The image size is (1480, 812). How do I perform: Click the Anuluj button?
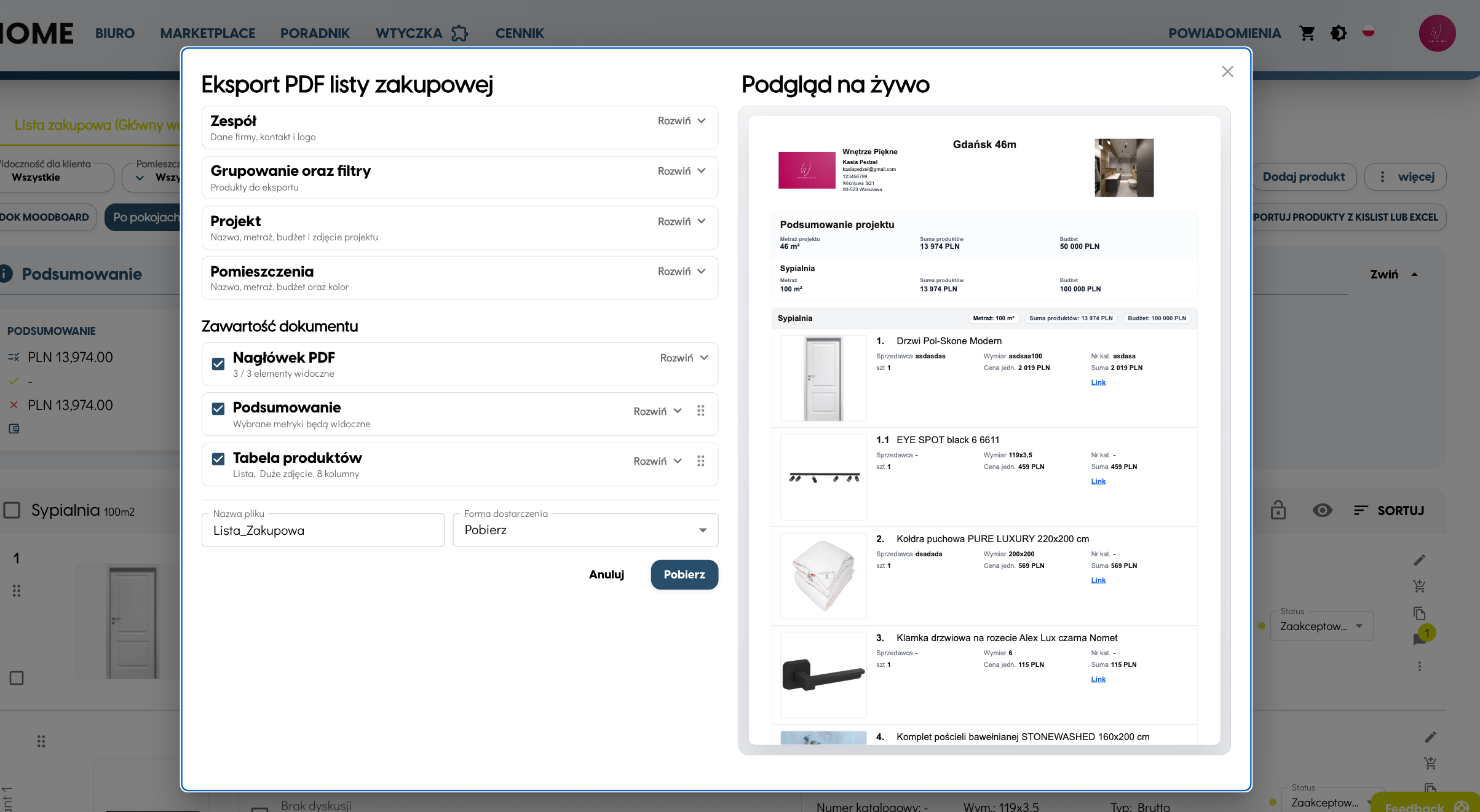(x=606, y=575)
